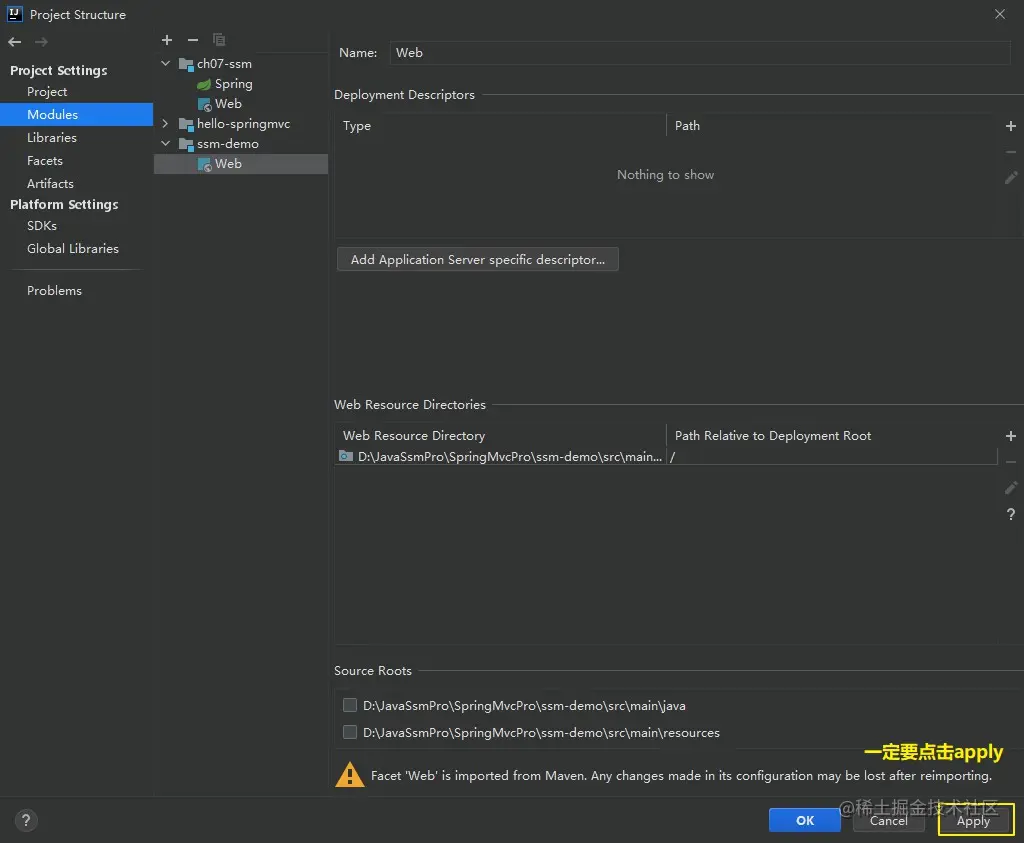This screenshot has height=843, width=1024.
Task: Click the back navigation arrow
Action: pyautogui.click(x=15, y=42)
